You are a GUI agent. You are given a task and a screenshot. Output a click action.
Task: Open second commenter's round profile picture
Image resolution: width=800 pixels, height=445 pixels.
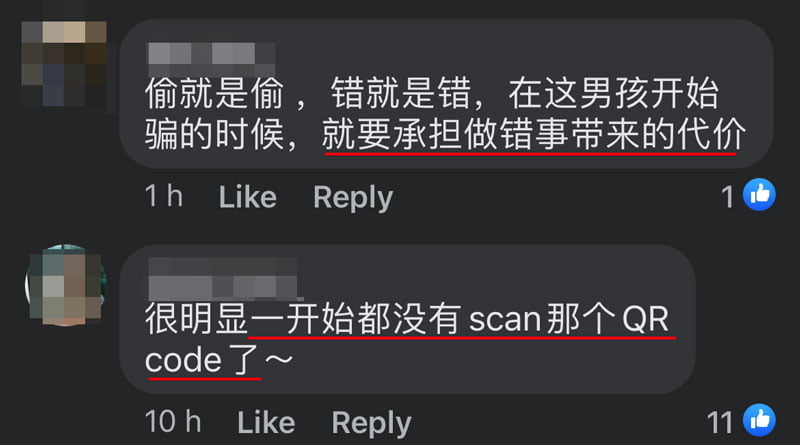66,285
